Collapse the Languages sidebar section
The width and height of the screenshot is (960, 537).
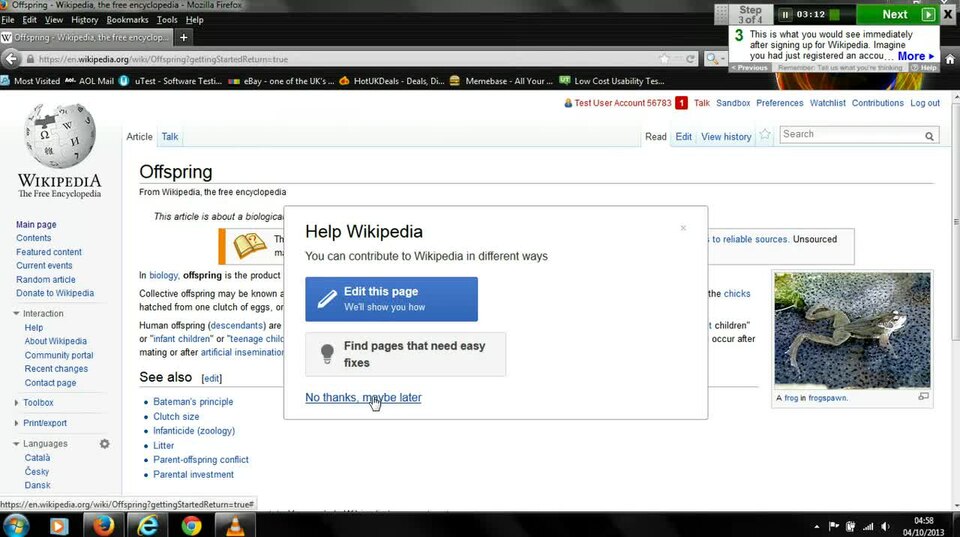16,444
